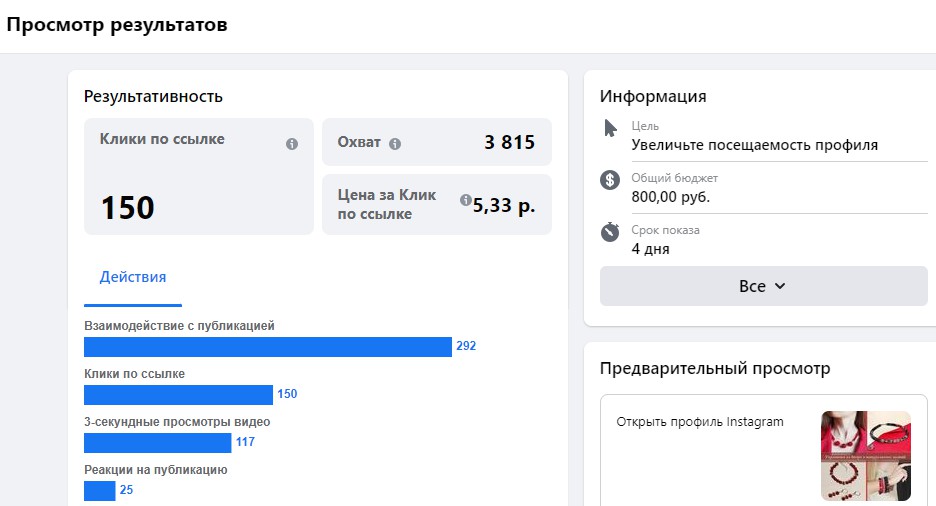
Task: Click the dollar icon beside Общий бюджет
Action: 610,181
